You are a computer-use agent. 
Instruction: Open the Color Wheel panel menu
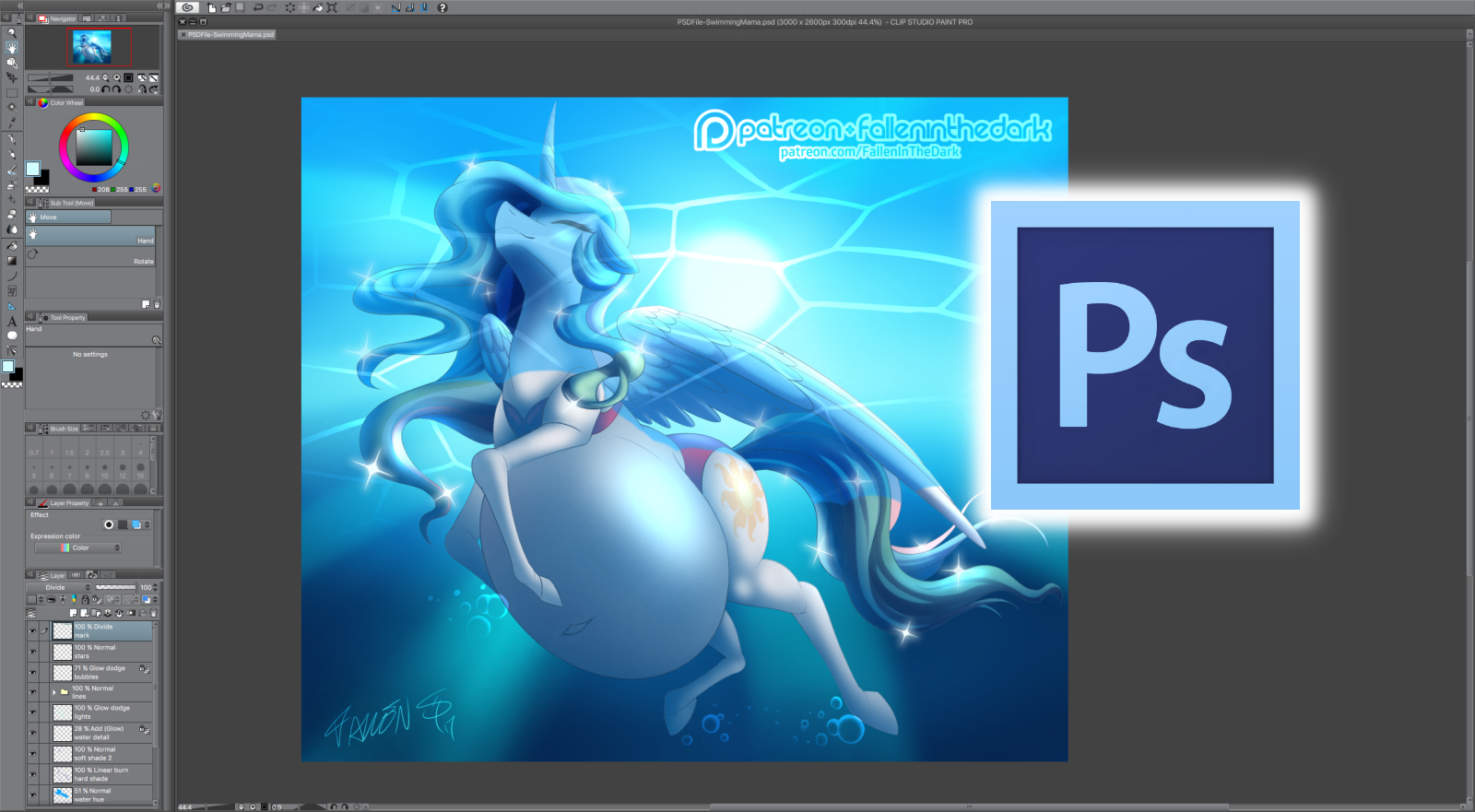tap(30, 102)
